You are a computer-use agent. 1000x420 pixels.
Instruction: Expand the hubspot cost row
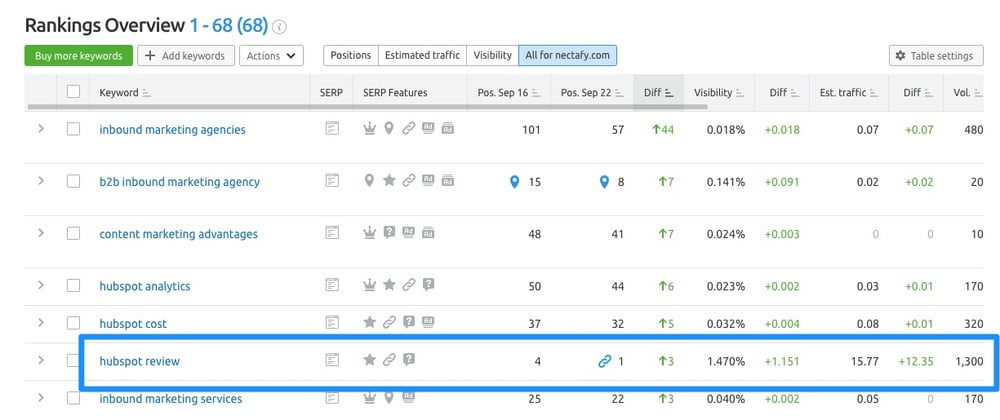[41, 322]
